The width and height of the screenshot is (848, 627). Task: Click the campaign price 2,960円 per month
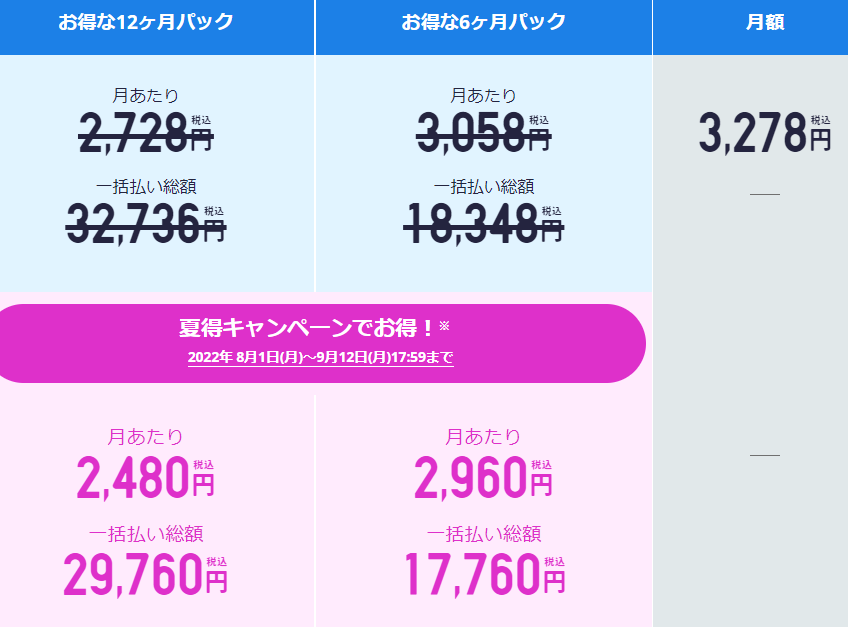click(x=483, y=477)
